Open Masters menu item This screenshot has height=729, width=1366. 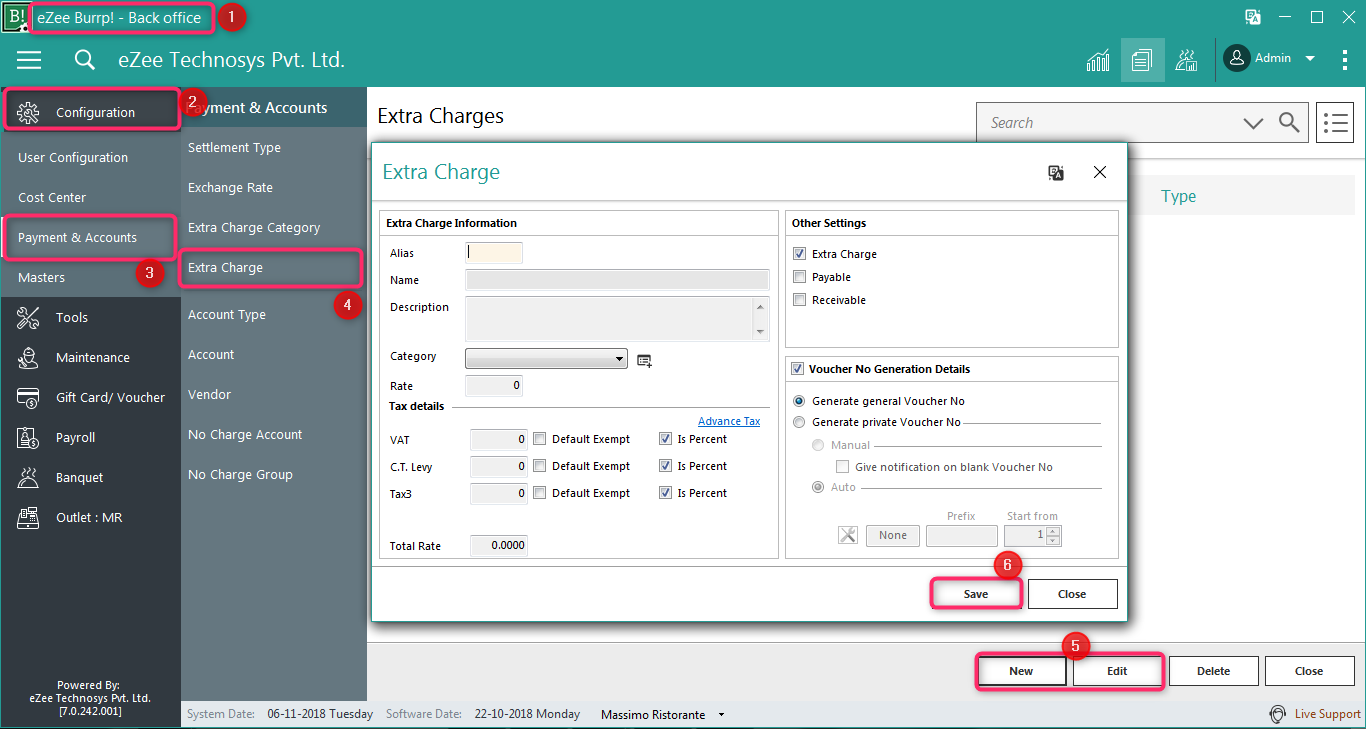point(41,278)
